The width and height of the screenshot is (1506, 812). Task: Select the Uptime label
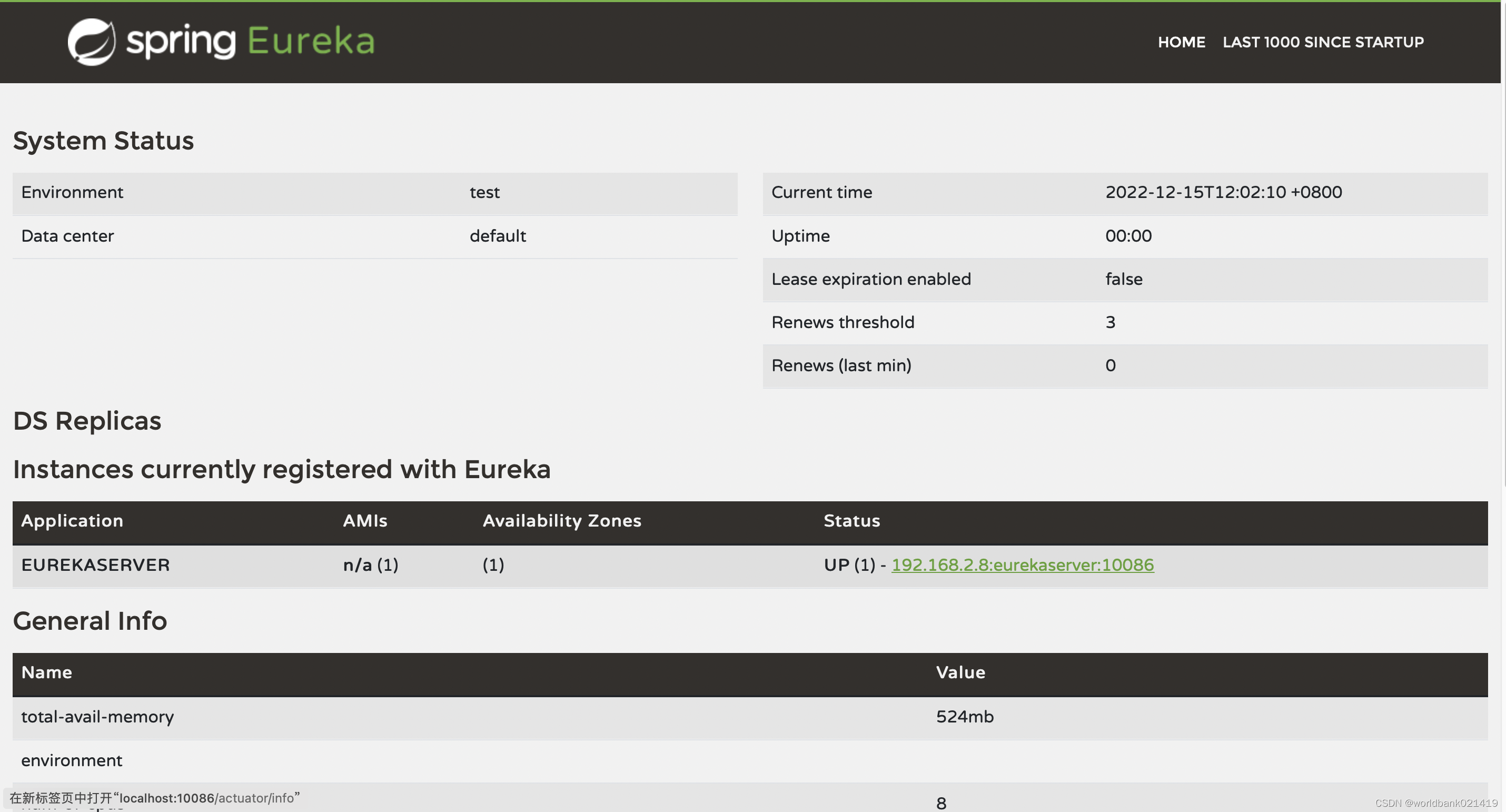tap(800, 236)
